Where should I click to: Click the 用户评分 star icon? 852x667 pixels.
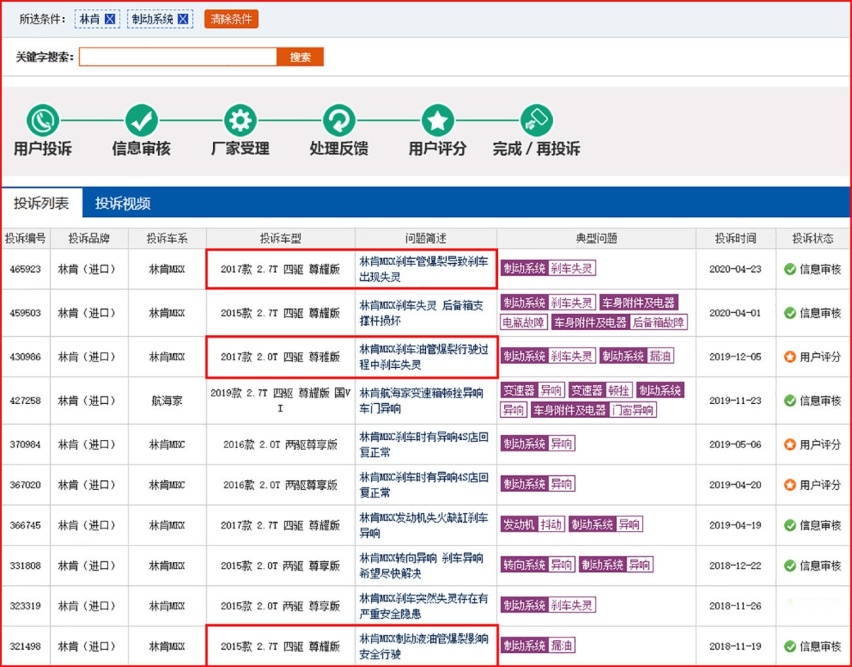pos(438,120)
